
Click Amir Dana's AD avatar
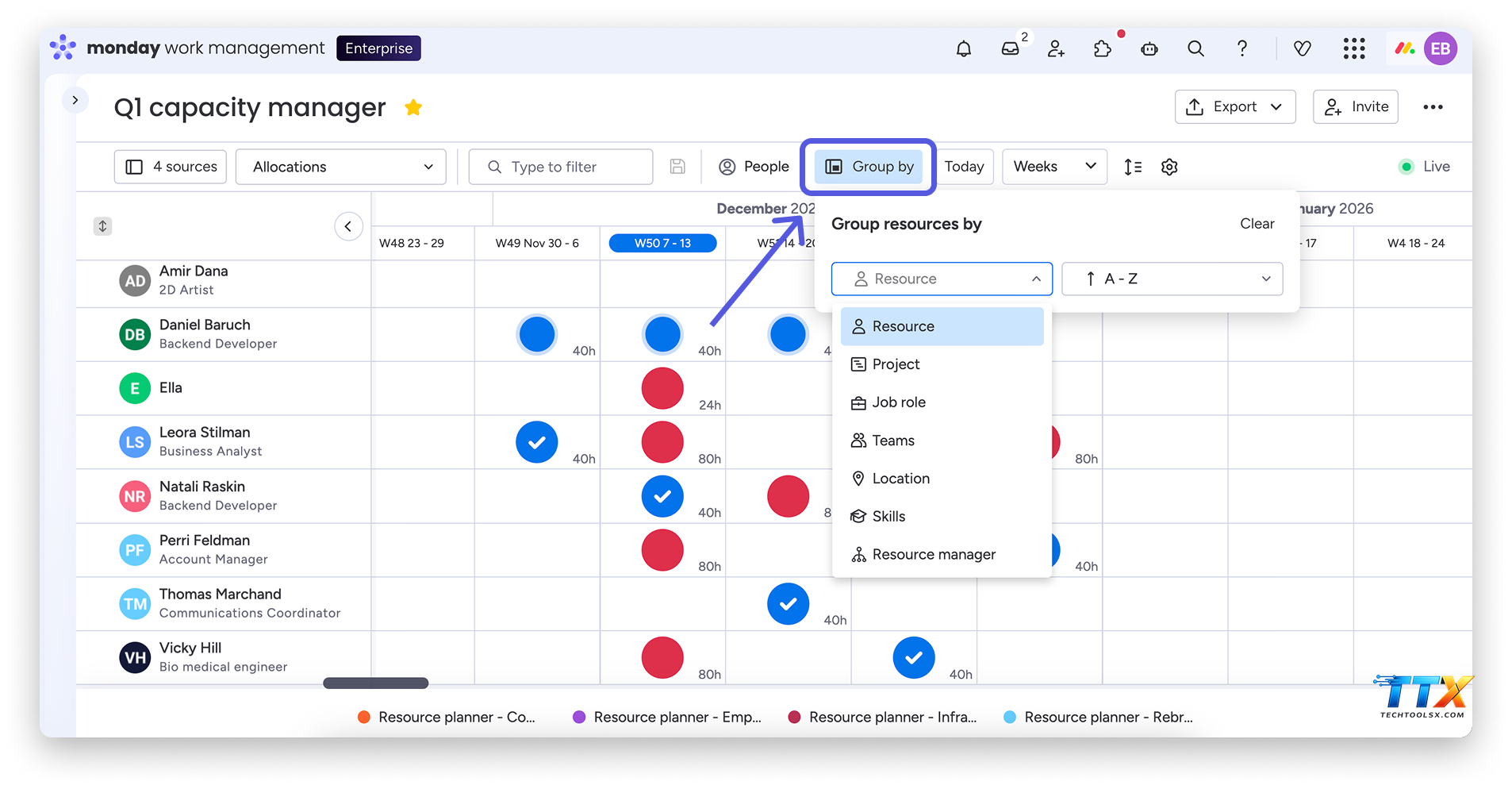tap(135, 281)
